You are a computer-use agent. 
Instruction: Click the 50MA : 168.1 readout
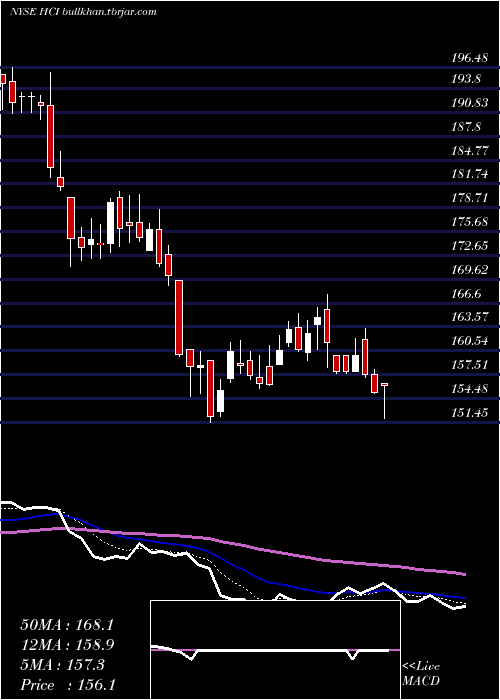(x=67, y=625)
